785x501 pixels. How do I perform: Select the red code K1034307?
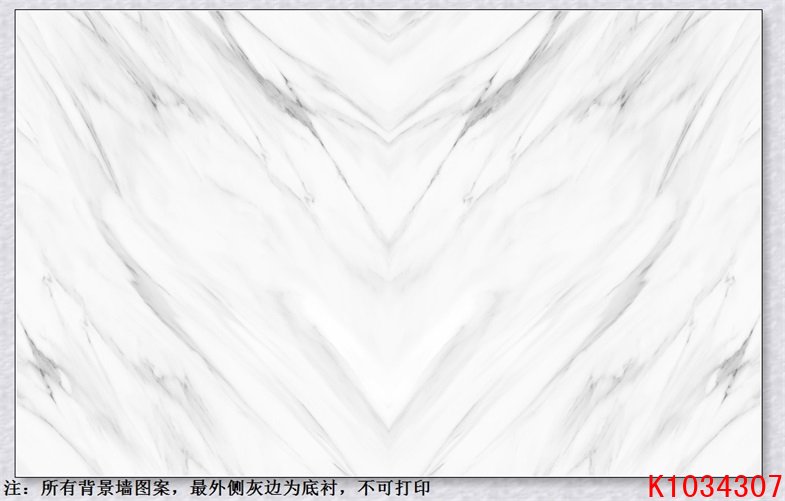[x=715, y=487]
